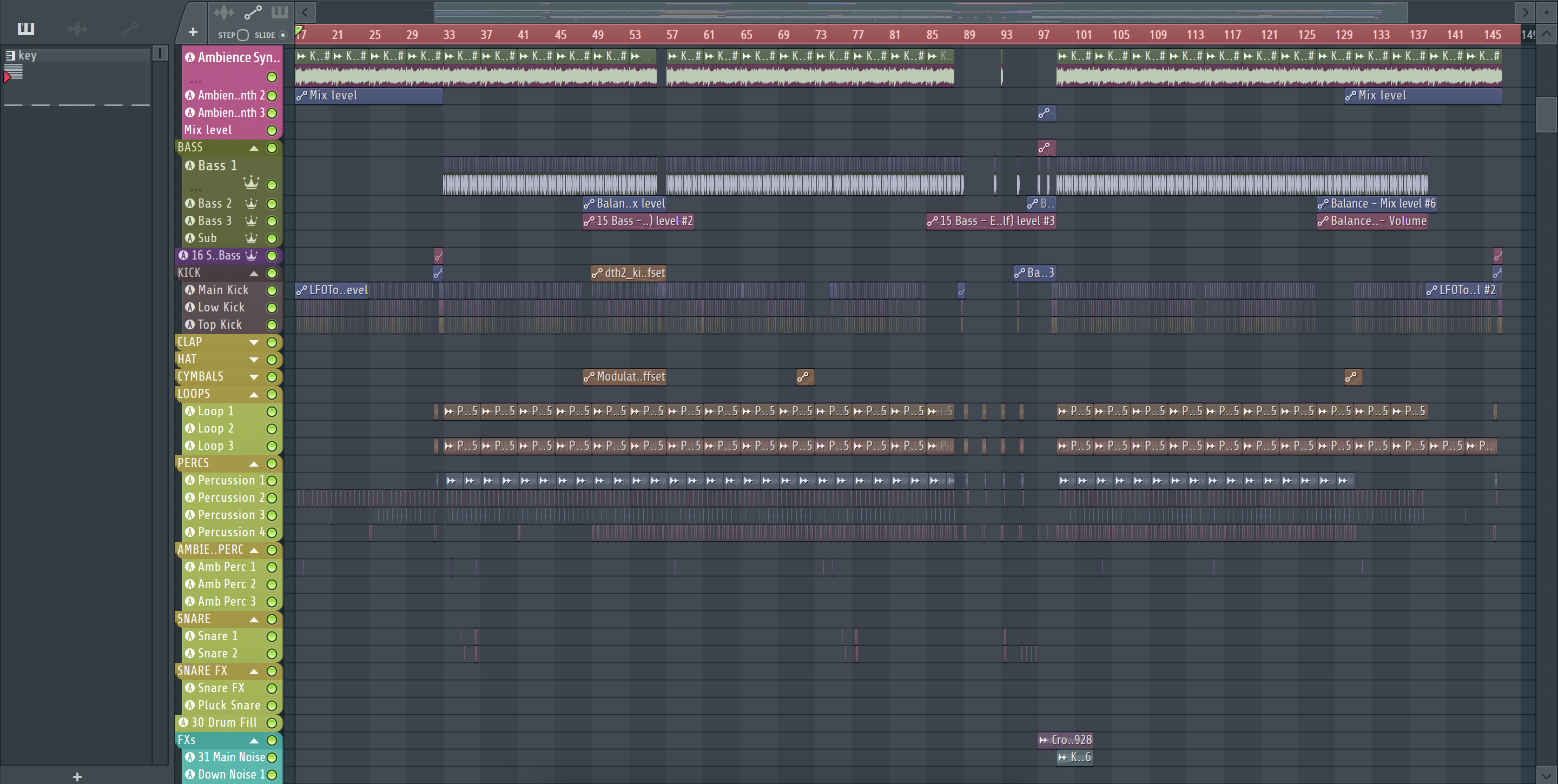Click the audio icon on Loop 1 track
1558x784 pixels.
click(x=190, y=411)
